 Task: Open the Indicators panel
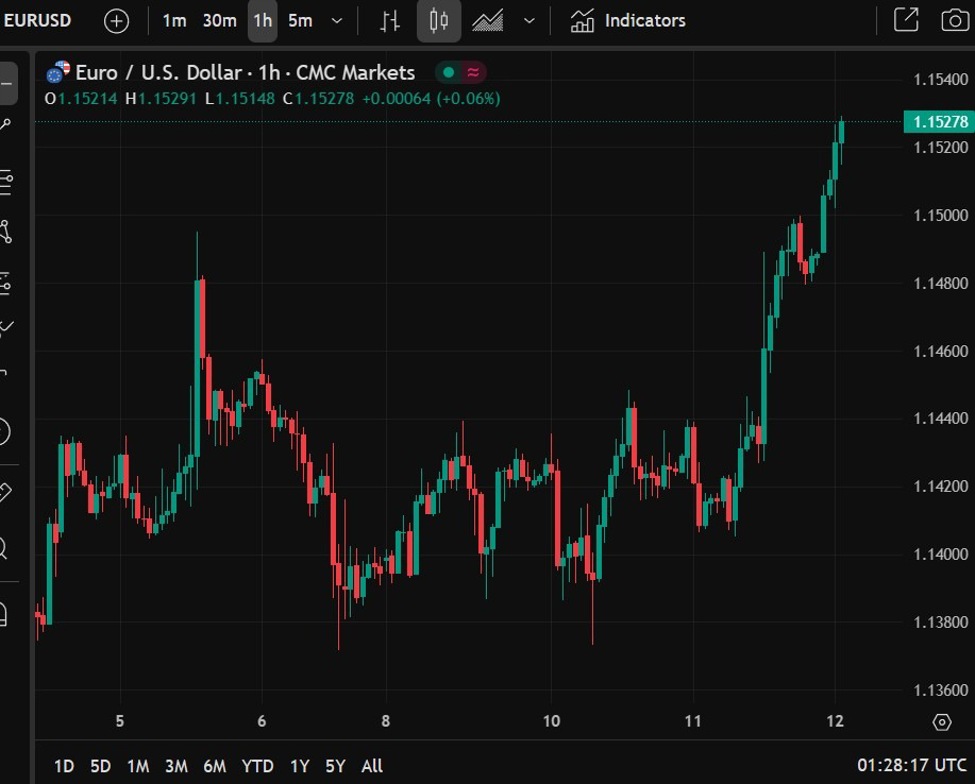click(x=628, y=21)
